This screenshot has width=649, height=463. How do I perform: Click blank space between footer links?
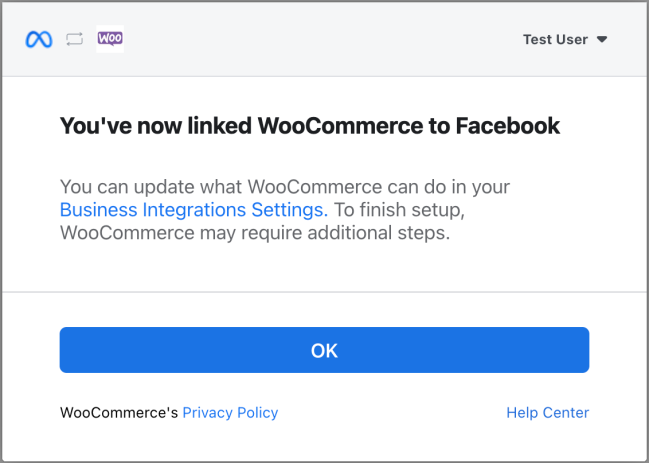point(390,413)
